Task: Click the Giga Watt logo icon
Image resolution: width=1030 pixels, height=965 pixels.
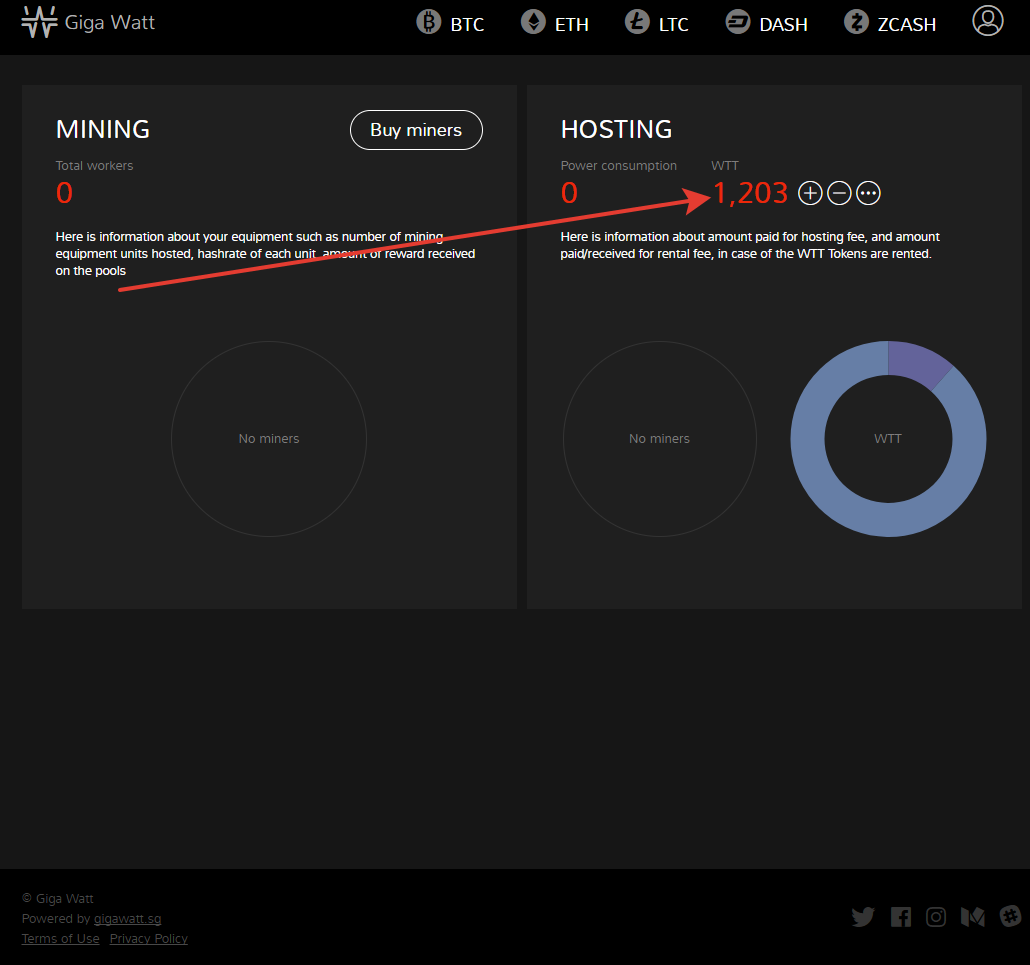Action: coord(39,22)
